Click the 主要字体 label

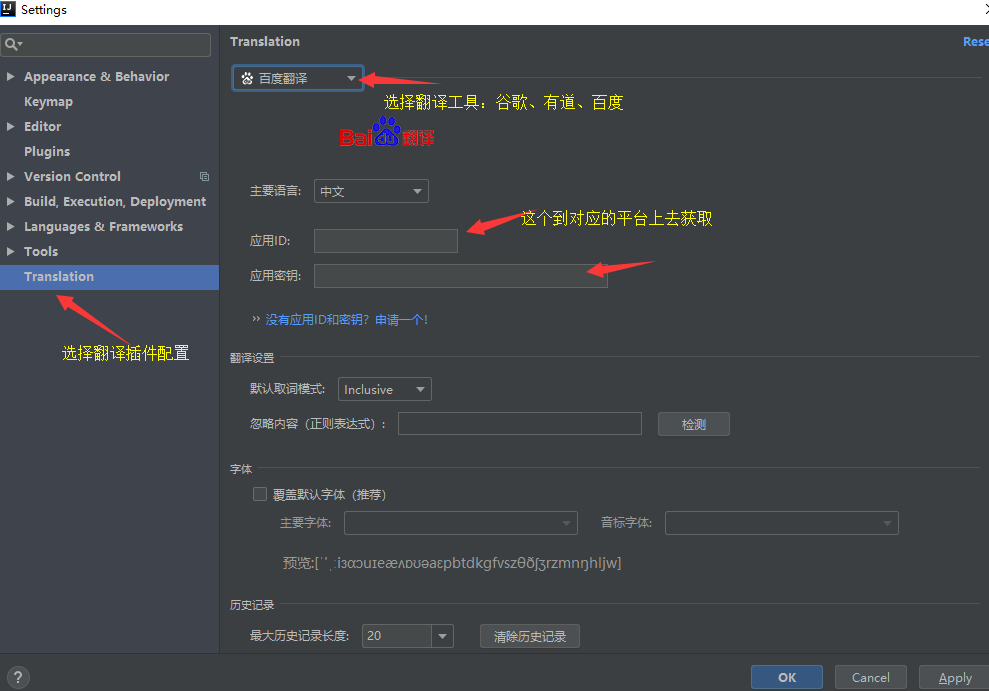click(305, 523)
